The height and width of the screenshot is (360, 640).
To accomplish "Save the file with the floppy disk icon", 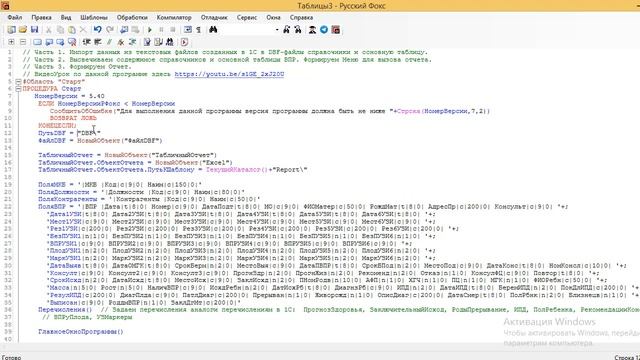I will pyautogui.click(x=35, y=29).
